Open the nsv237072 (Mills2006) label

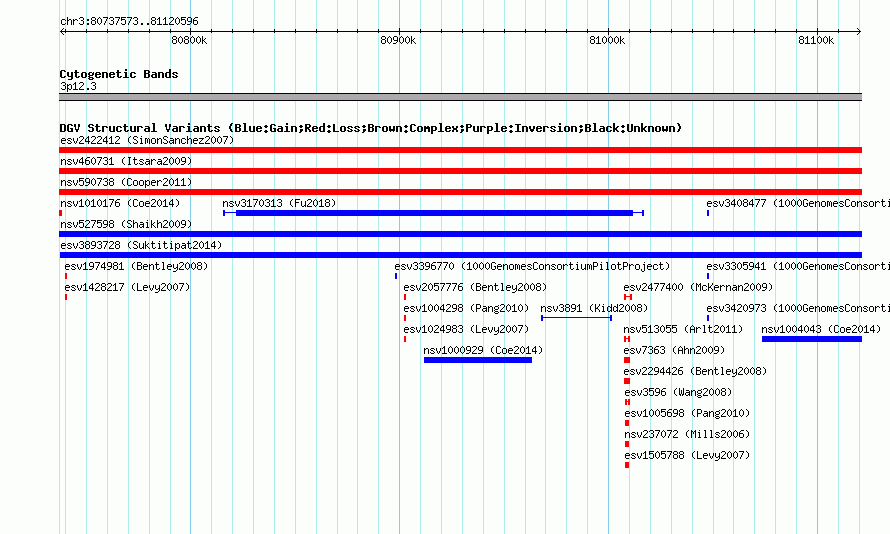[687, 434]
